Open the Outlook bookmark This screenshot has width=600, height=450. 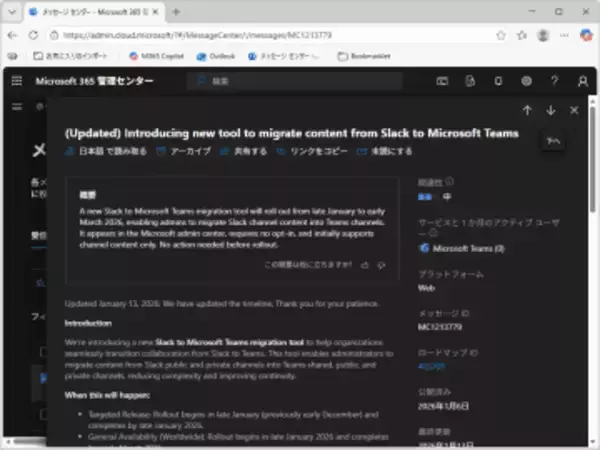[x=215, y=56]
